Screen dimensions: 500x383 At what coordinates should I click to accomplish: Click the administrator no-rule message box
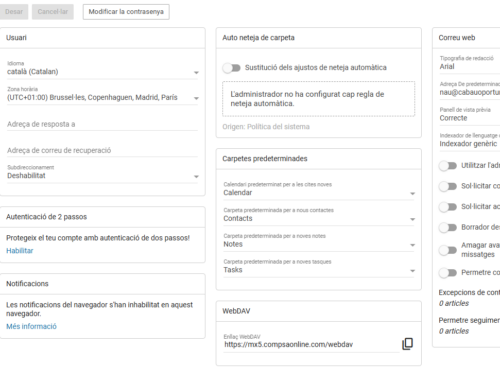[x=319, y=99]
